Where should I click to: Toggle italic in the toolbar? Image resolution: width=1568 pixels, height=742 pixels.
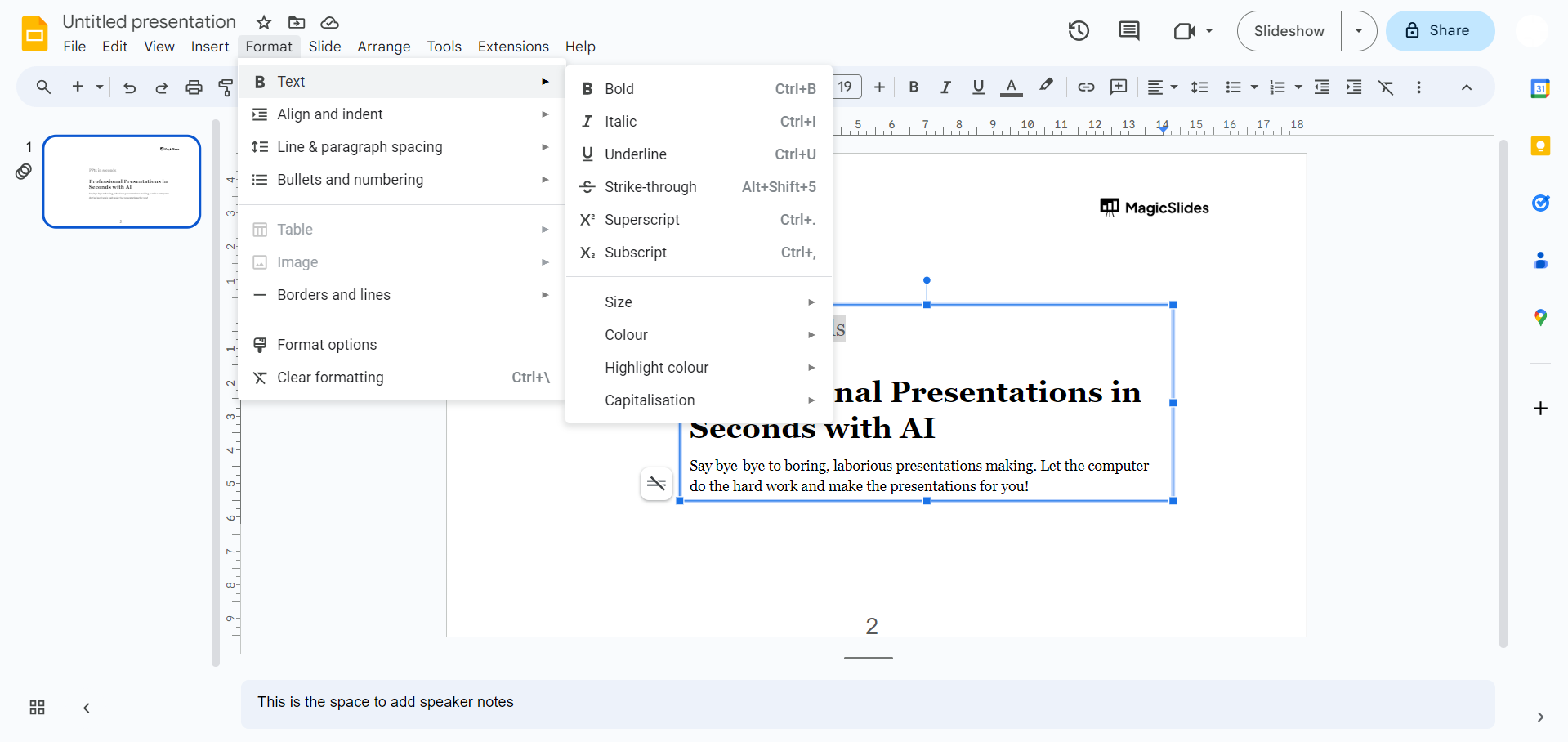pyautogui.click(x=945, y=87)
